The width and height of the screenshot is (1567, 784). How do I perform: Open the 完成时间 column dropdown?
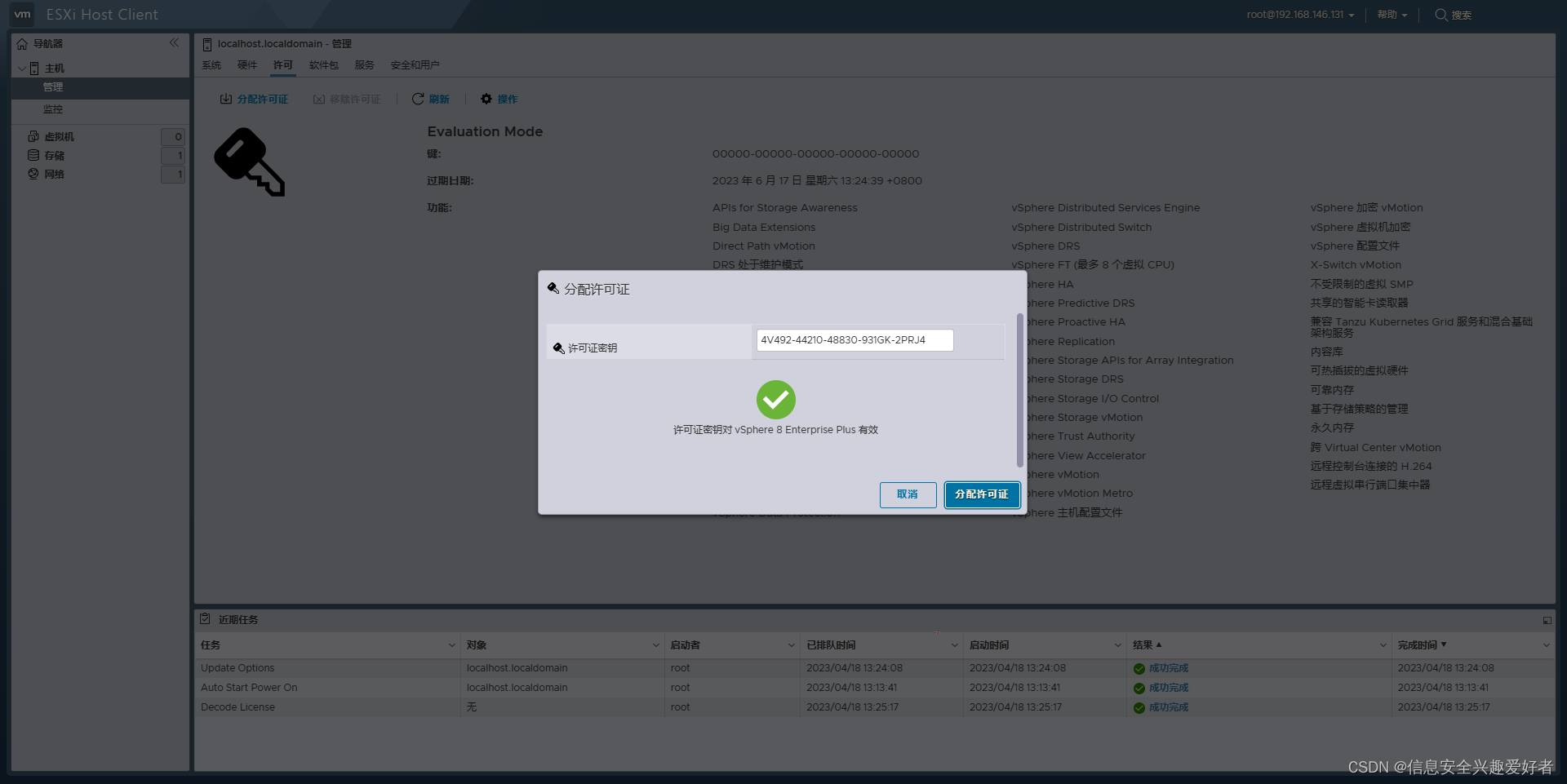point(1546,645)
